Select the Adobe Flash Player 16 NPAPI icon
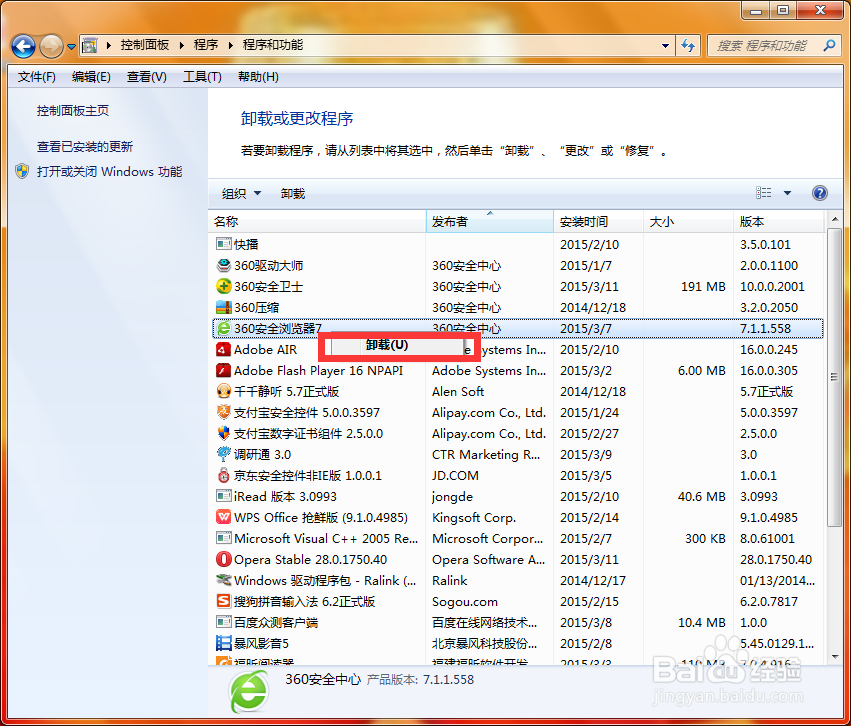Image resolution: width=851 pixels, height=726 pixels. [223, 371]
